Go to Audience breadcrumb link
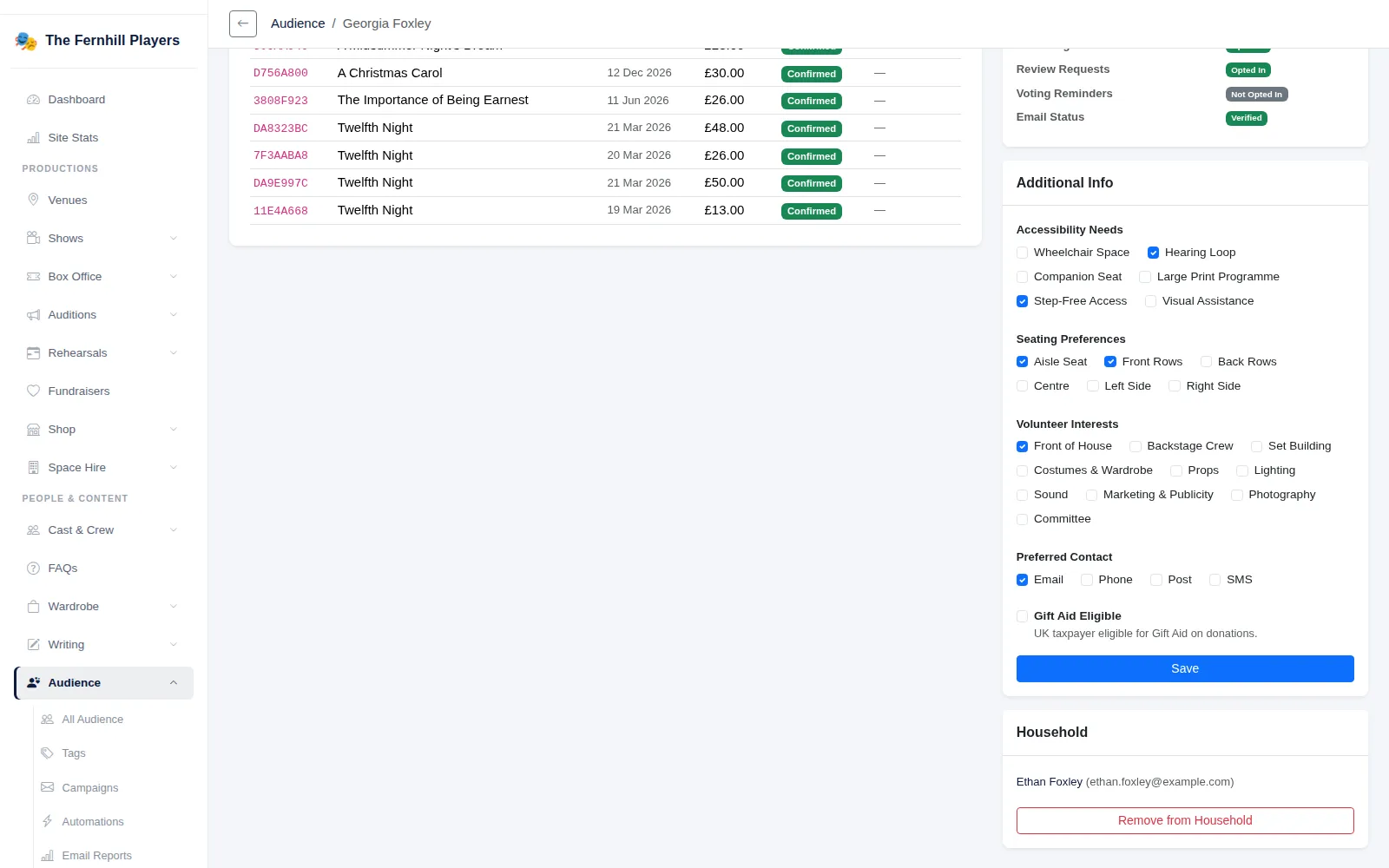This screenshot has height=868, width=1389. [298, 23]
